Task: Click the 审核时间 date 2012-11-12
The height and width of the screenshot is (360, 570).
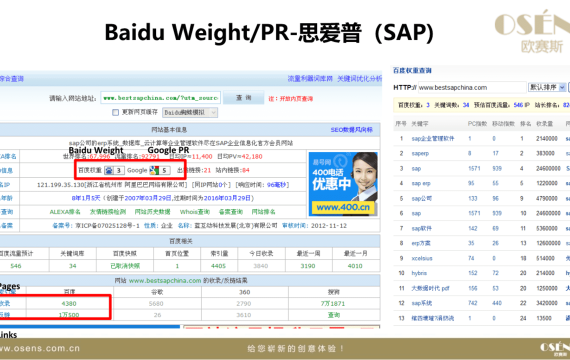Action: 329,226
